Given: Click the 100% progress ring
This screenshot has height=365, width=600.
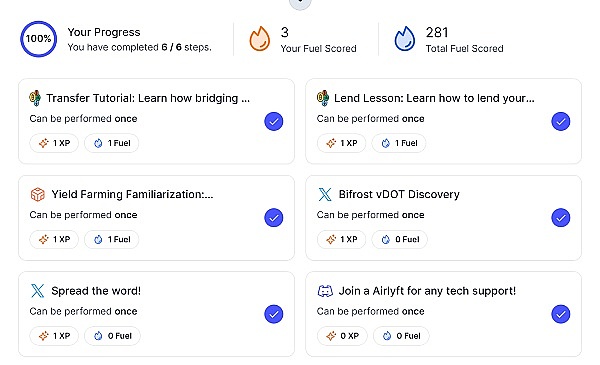Looking at the screenshot, I should tap(38, 39).
